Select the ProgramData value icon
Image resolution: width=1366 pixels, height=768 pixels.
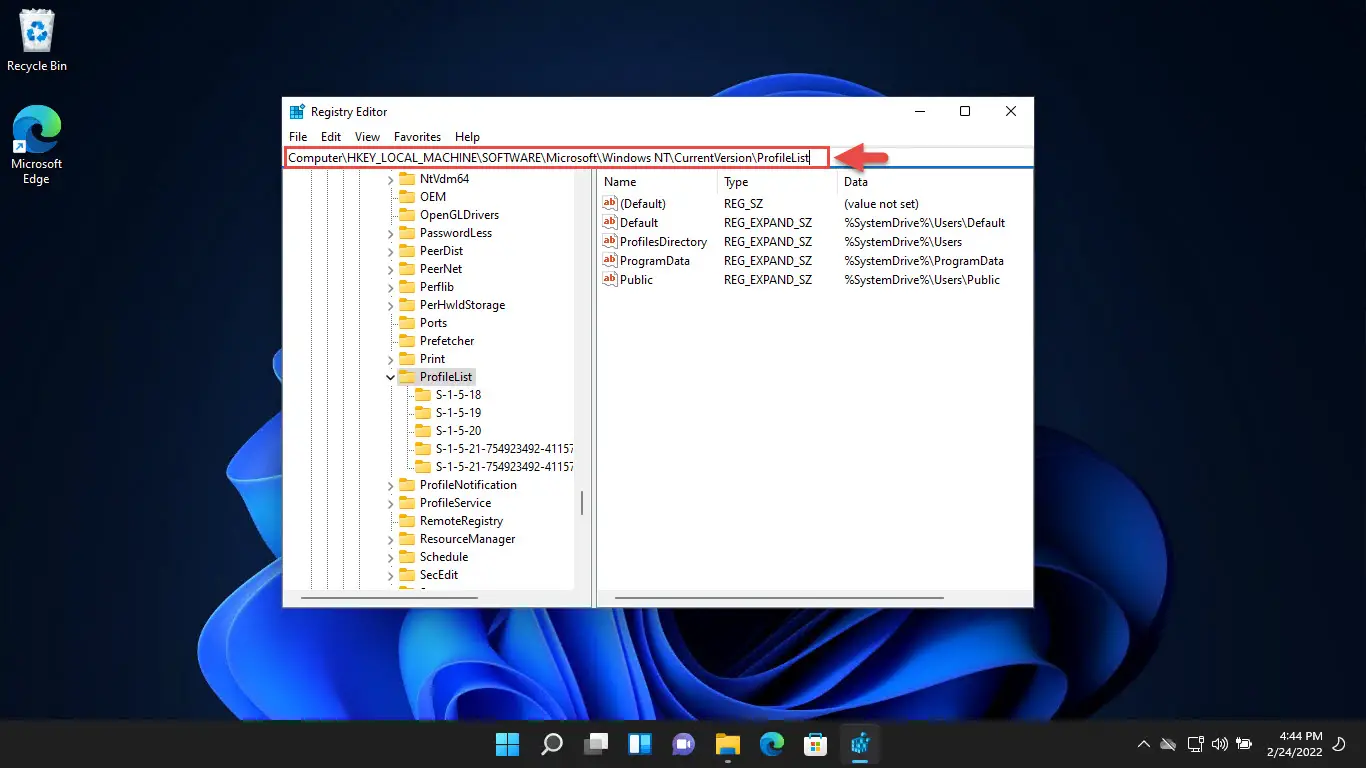(610, 260)
